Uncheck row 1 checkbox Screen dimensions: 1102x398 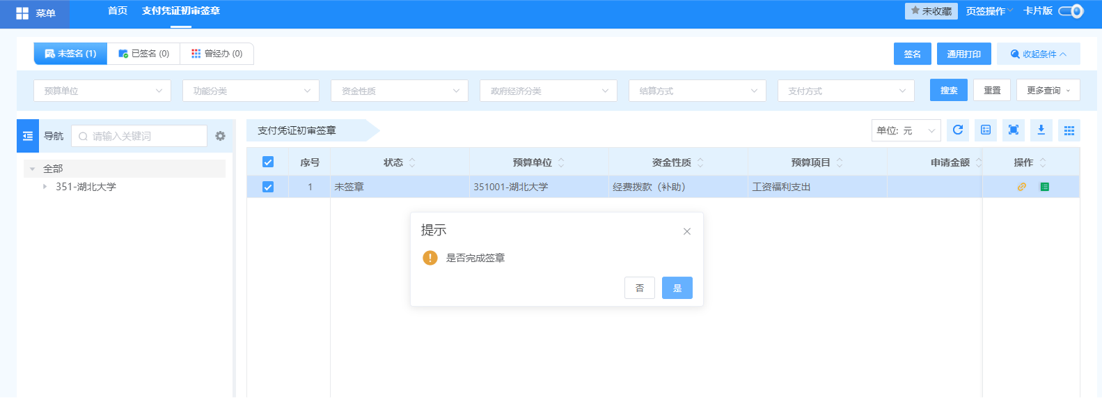click(x=268, y=186)
